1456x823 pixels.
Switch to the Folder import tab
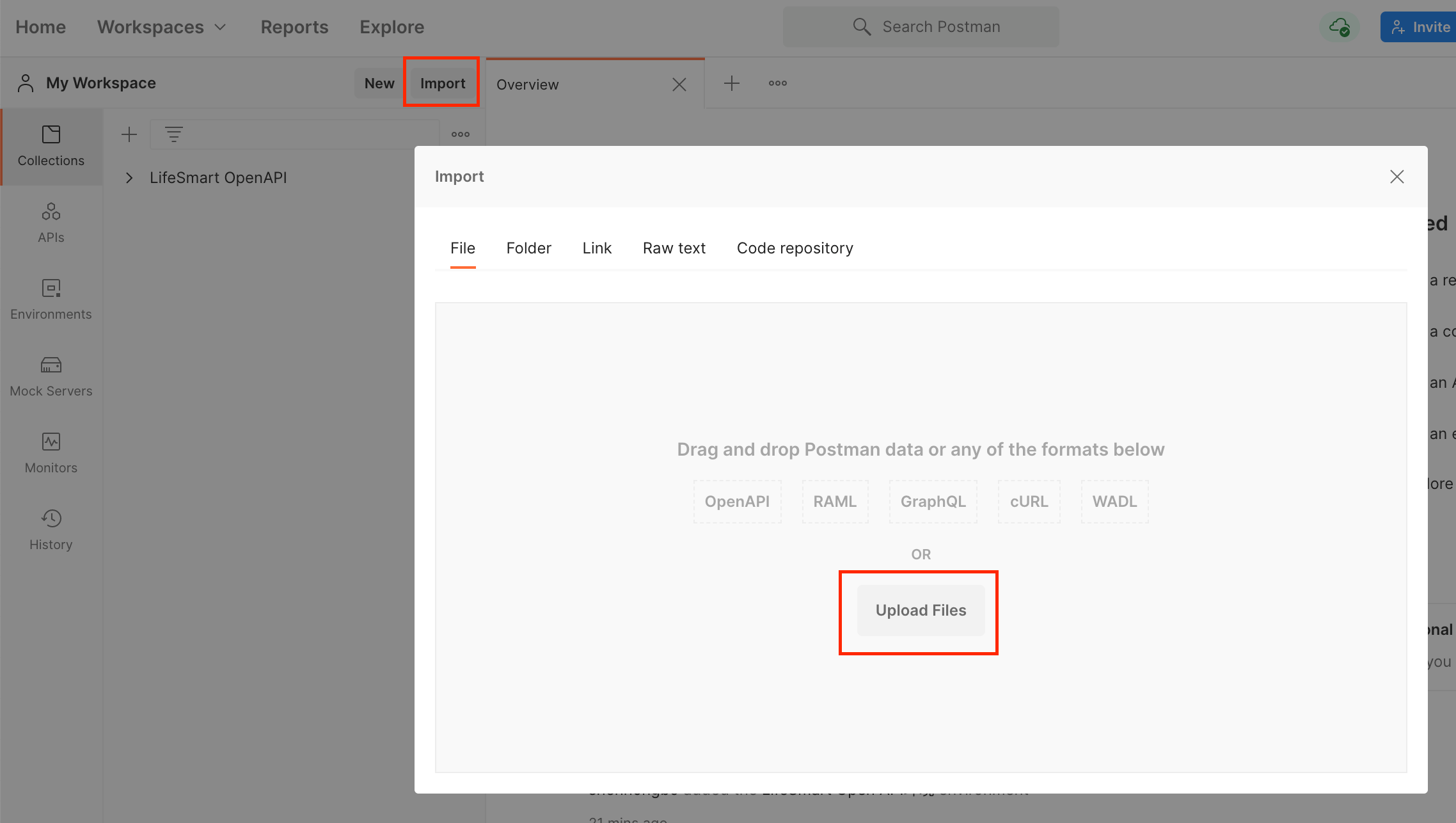click(x=529, y=248)
